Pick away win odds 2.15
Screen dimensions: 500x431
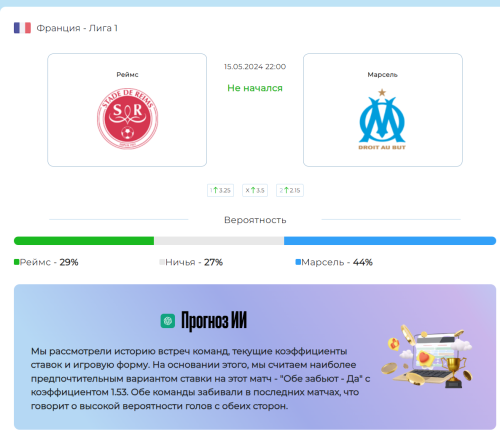tap(290, 190)
